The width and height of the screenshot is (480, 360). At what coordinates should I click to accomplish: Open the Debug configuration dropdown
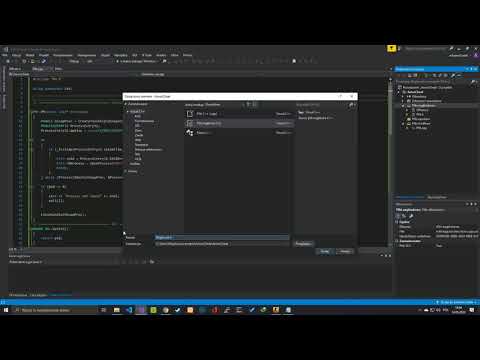[x=76, y=61]
